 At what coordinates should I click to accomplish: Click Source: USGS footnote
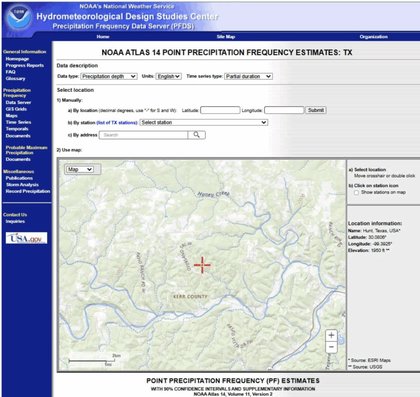tap(366, 367)
